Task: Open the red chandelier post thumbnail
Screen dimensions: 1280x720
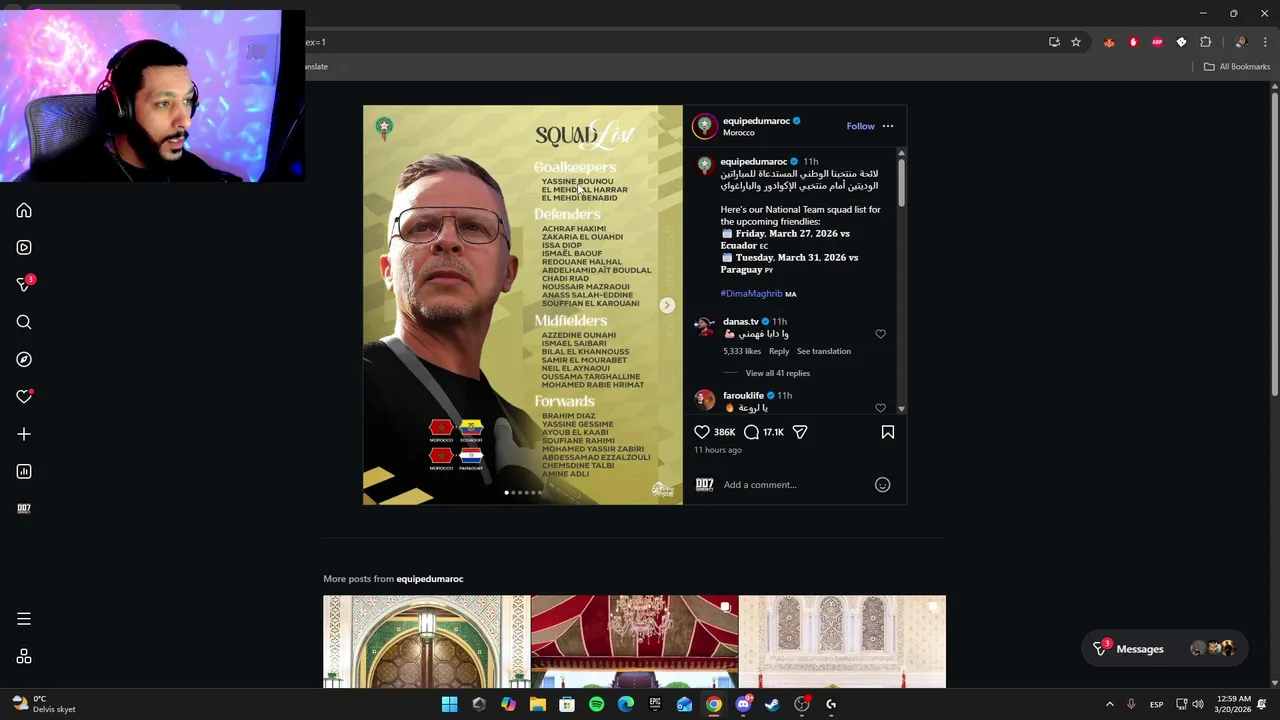Action: (x=634, y=642)
